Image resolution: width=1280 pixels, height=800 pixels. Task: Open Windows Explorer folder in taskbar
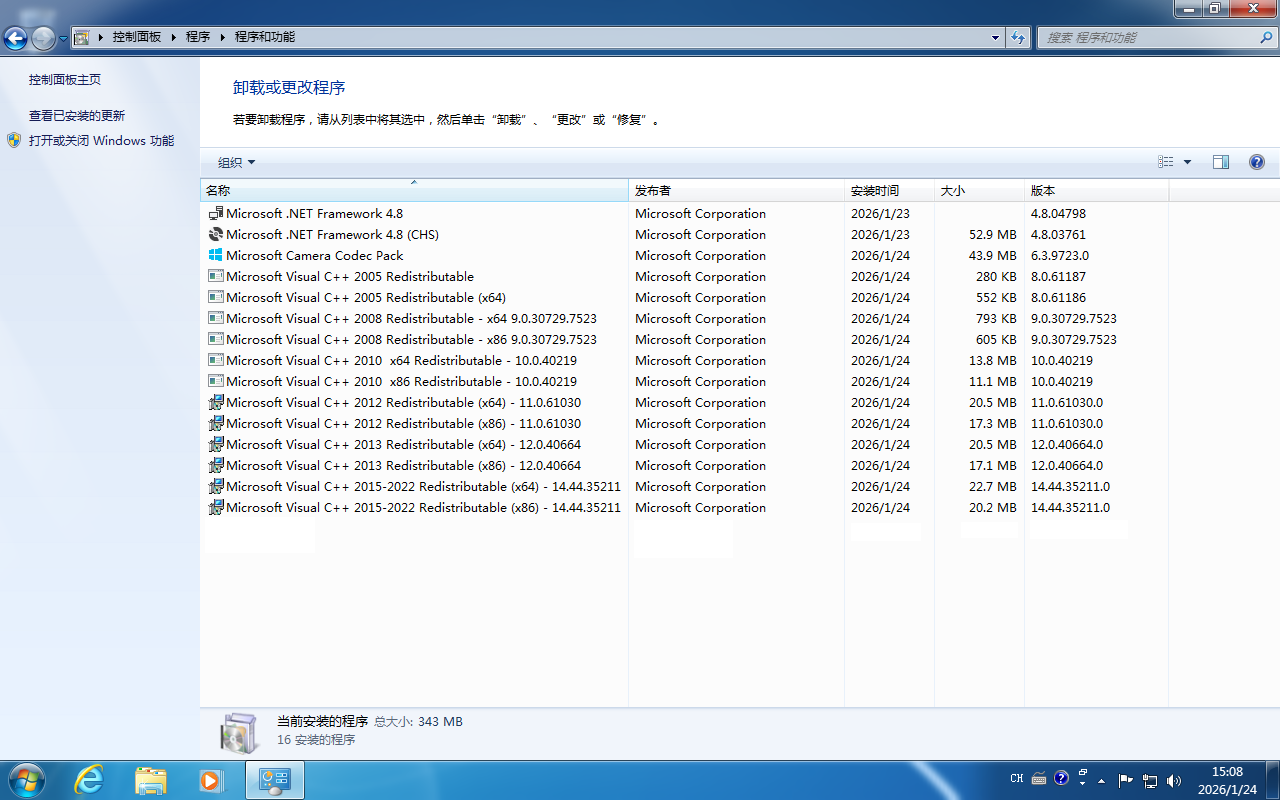pyautogui.click(x=150, y=780)
